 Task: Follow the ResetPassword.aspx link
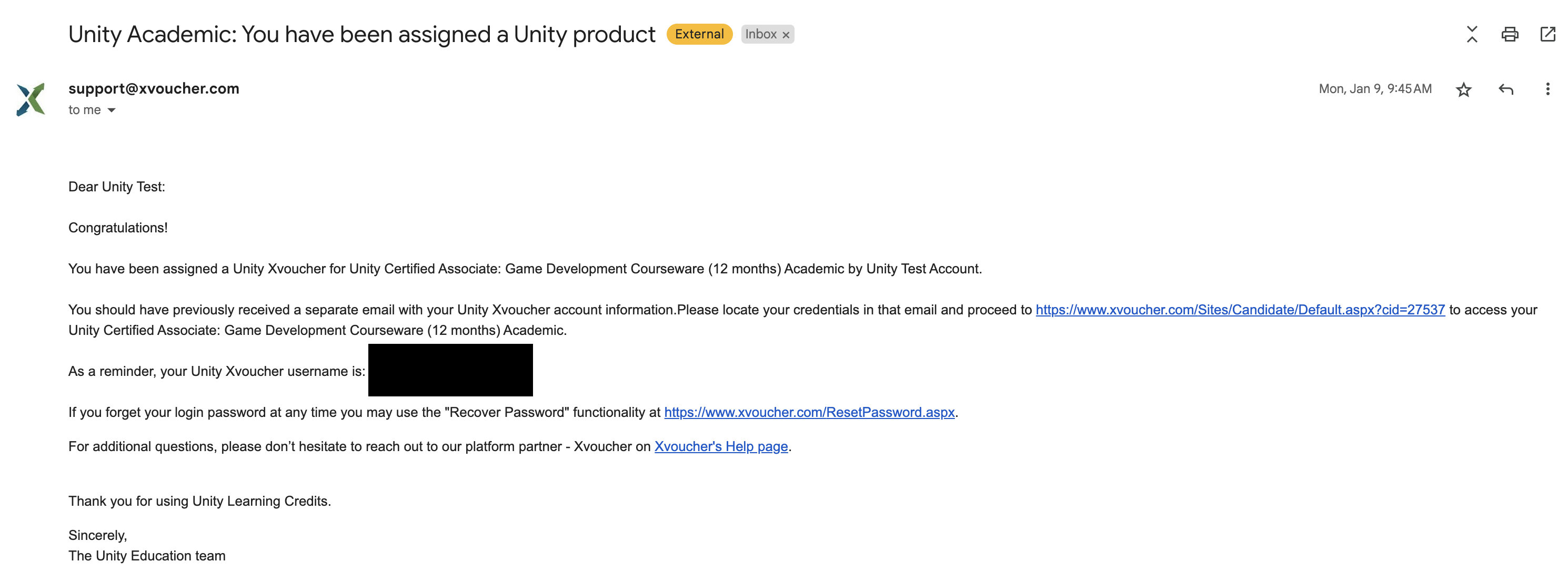[x=809, y=413]
